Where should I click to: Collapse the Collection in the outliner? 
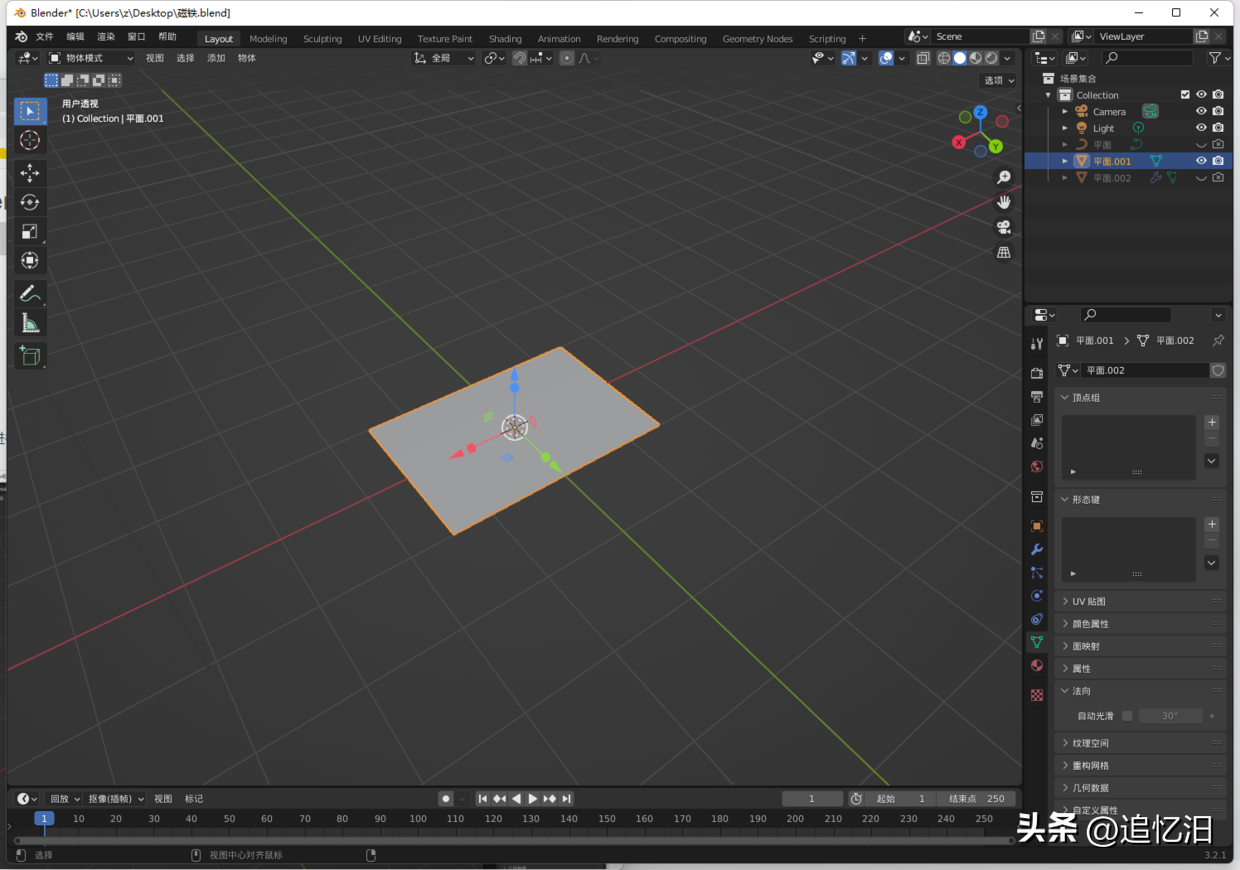coord(1048,94)
